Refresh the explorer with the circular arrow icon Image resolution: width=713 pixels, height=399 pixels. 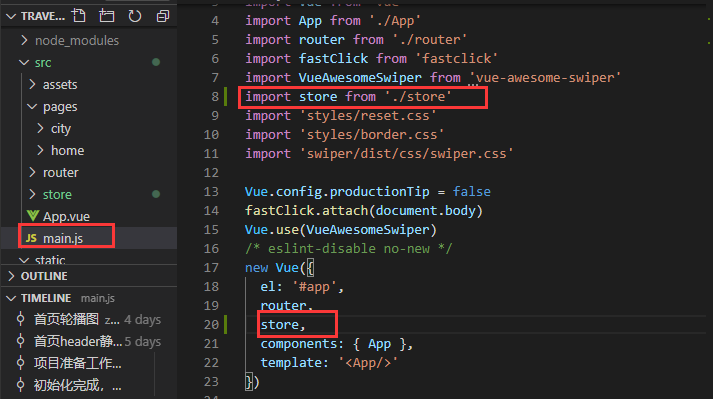coord(135,16)
